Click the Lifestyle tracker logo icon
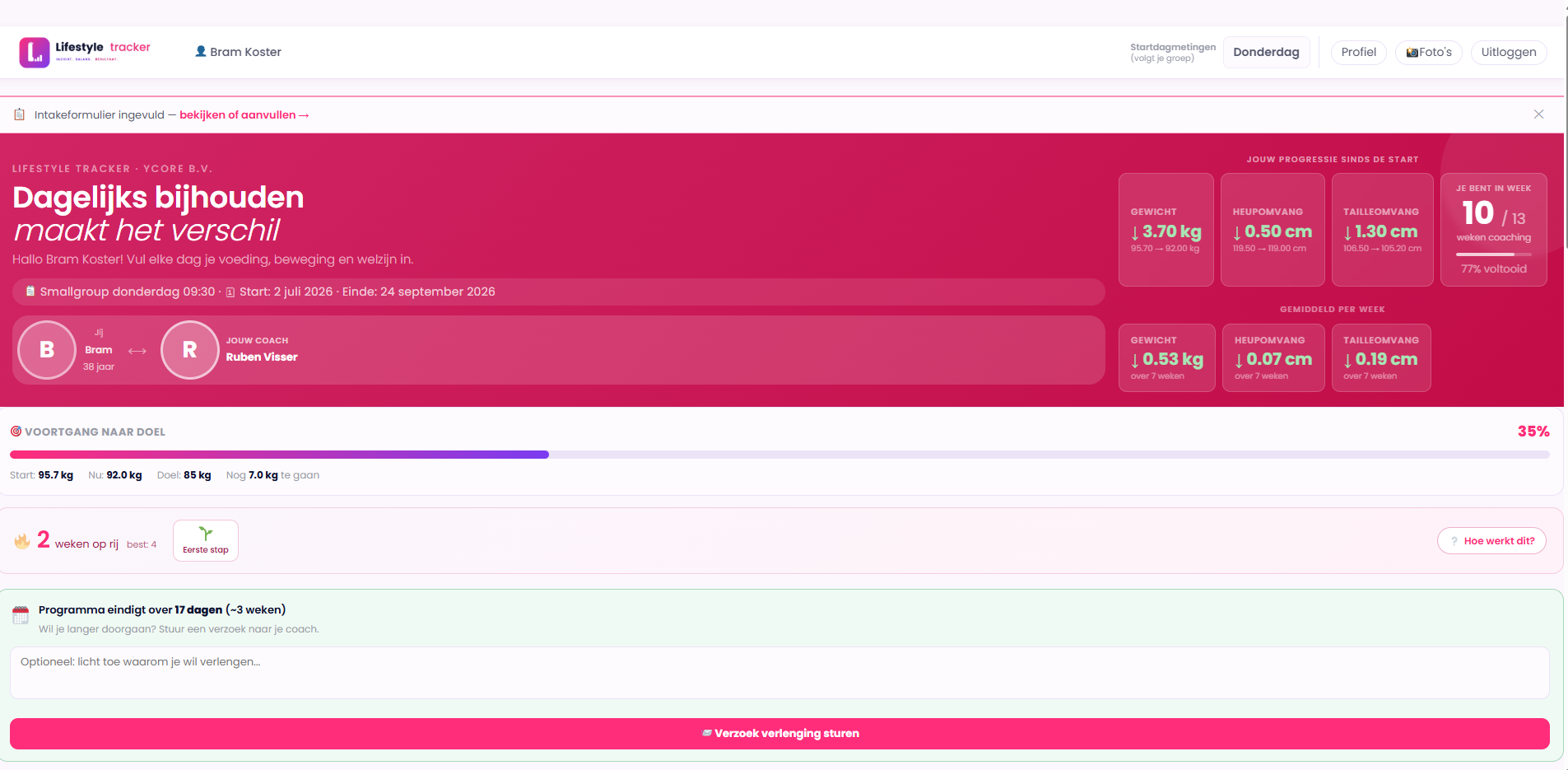This screenshot has width=1568, height=770. click(35, 52)
